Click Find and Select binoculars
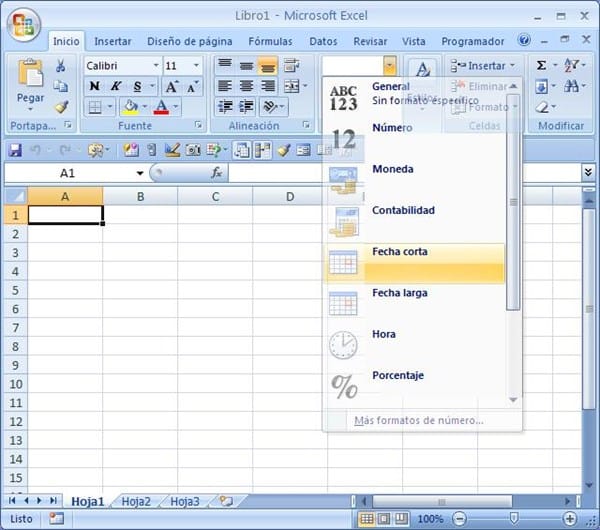This screenshot has width=600, height=530. pyautogui.click(x=571, y=86)
